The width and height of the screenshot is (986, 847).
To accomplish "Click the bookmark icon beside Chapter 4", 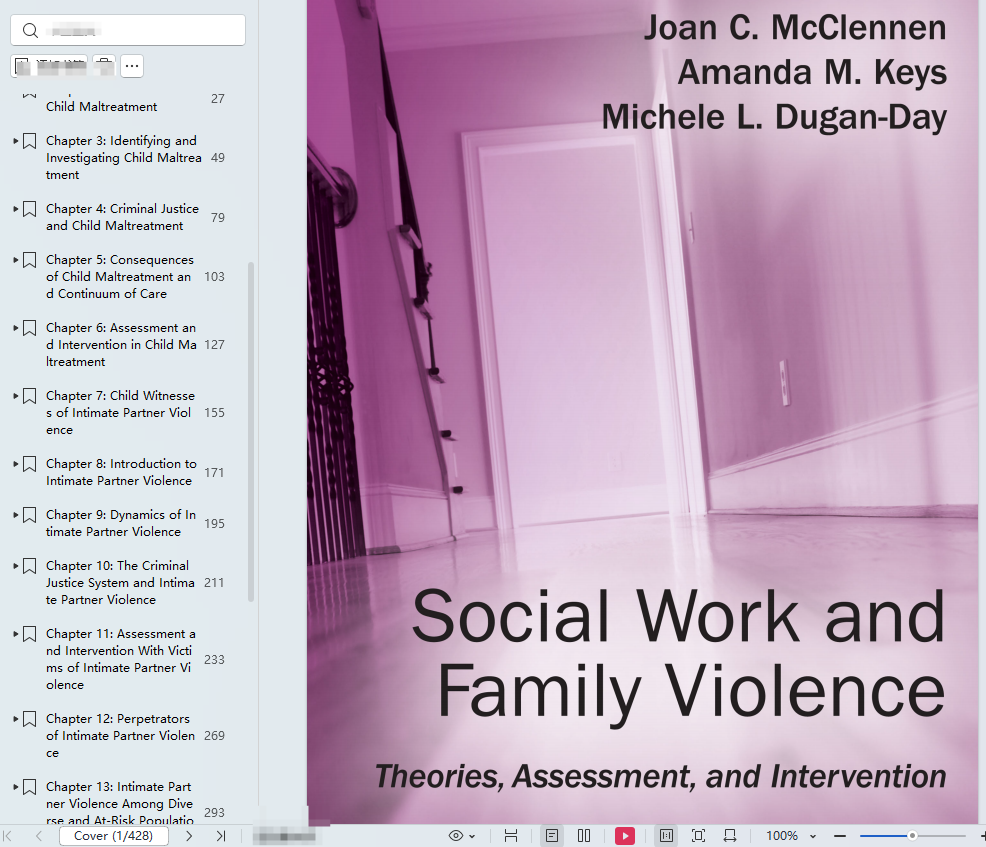I will click(30, 209).
